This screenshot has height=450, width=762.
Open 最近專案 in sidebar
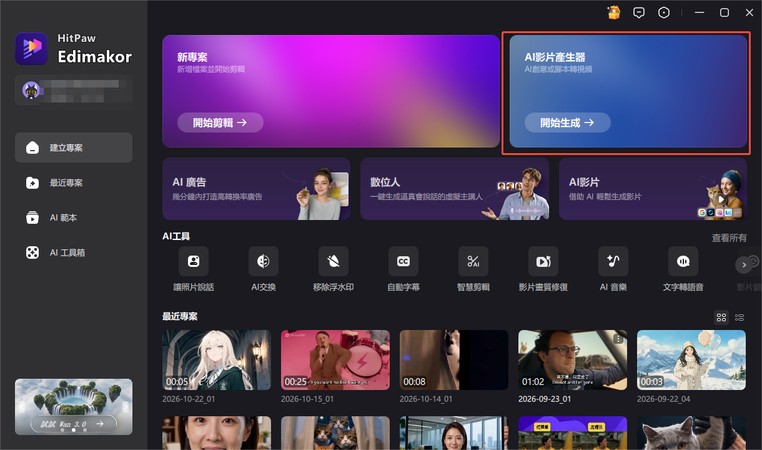point(74,183)
